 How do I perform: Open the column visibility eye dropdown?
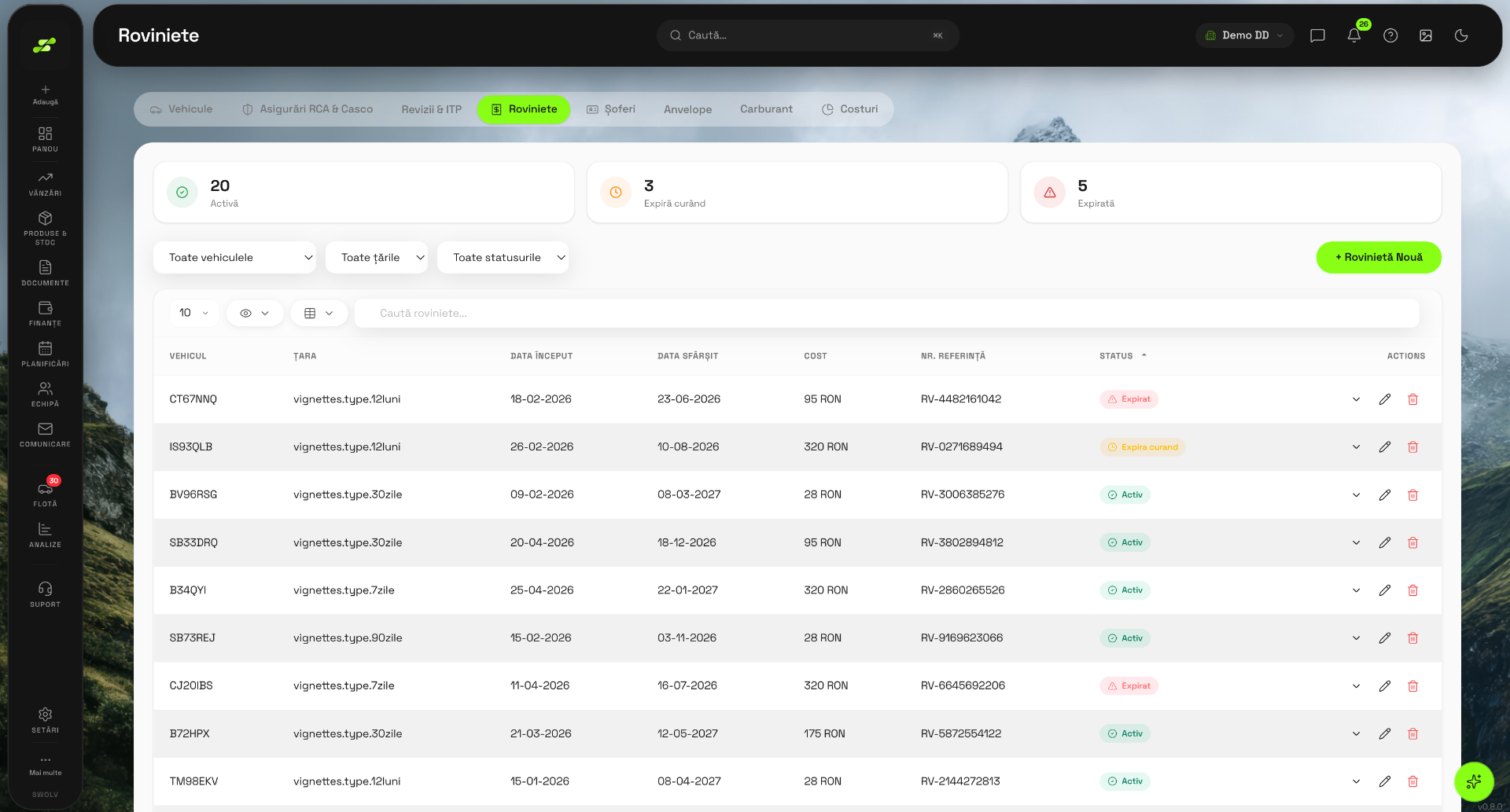[255, 313]
